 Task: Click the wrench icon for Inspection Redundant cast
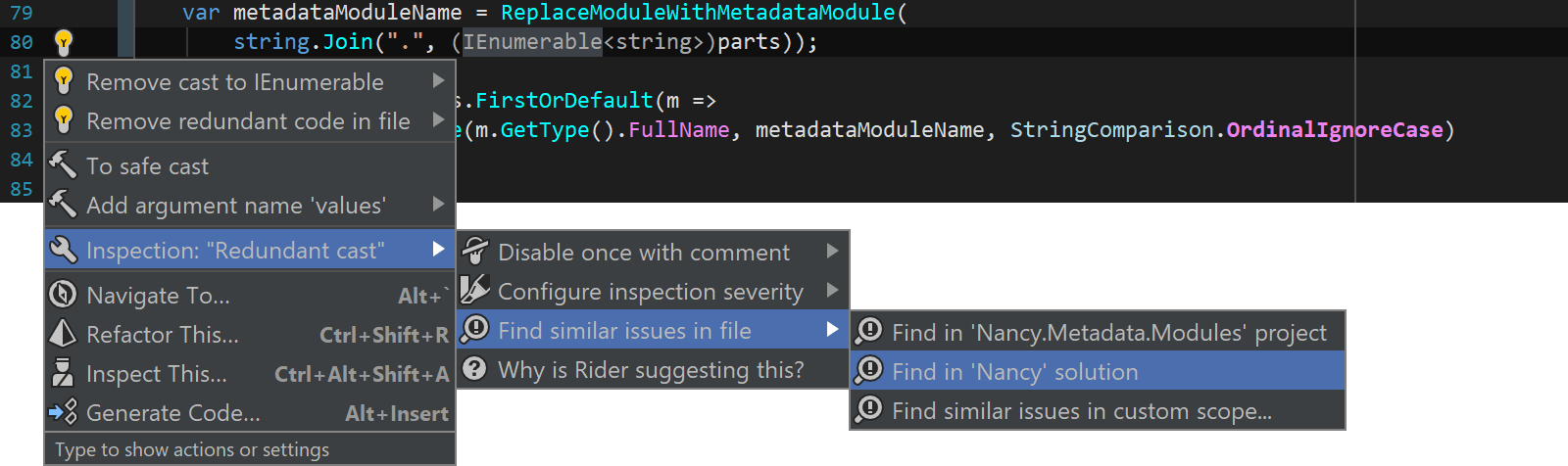pyautogui.click(x=64, y=250)
